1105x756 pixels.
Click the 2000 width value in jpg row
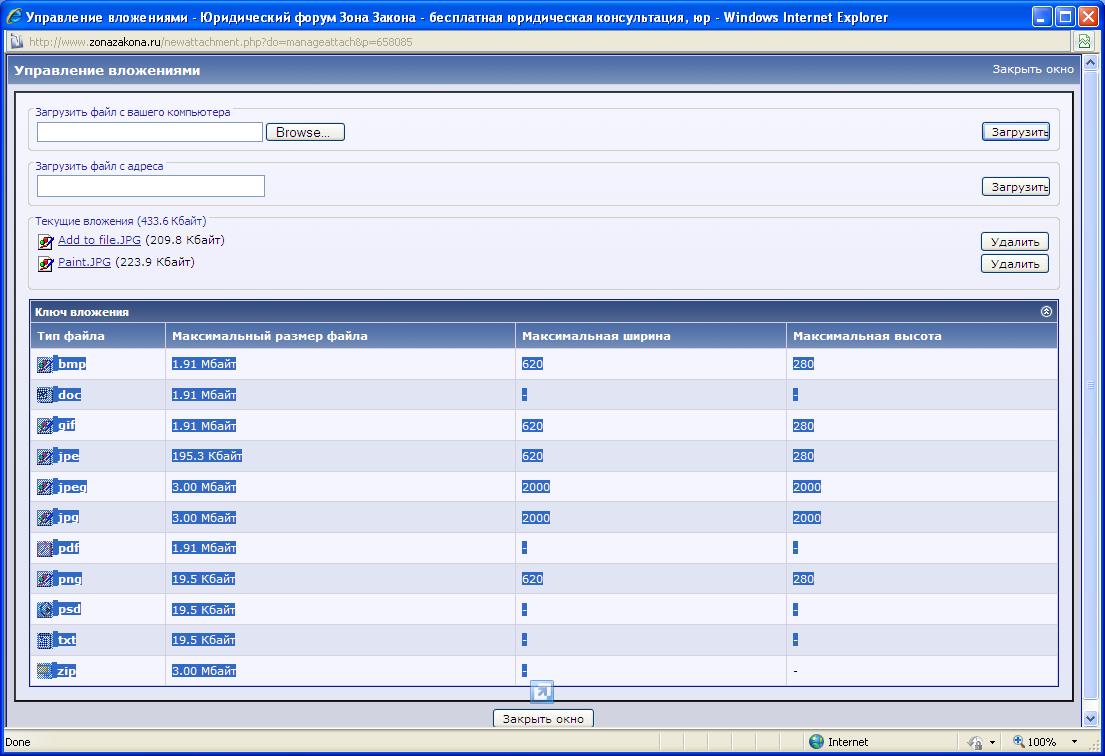[536, 518]
